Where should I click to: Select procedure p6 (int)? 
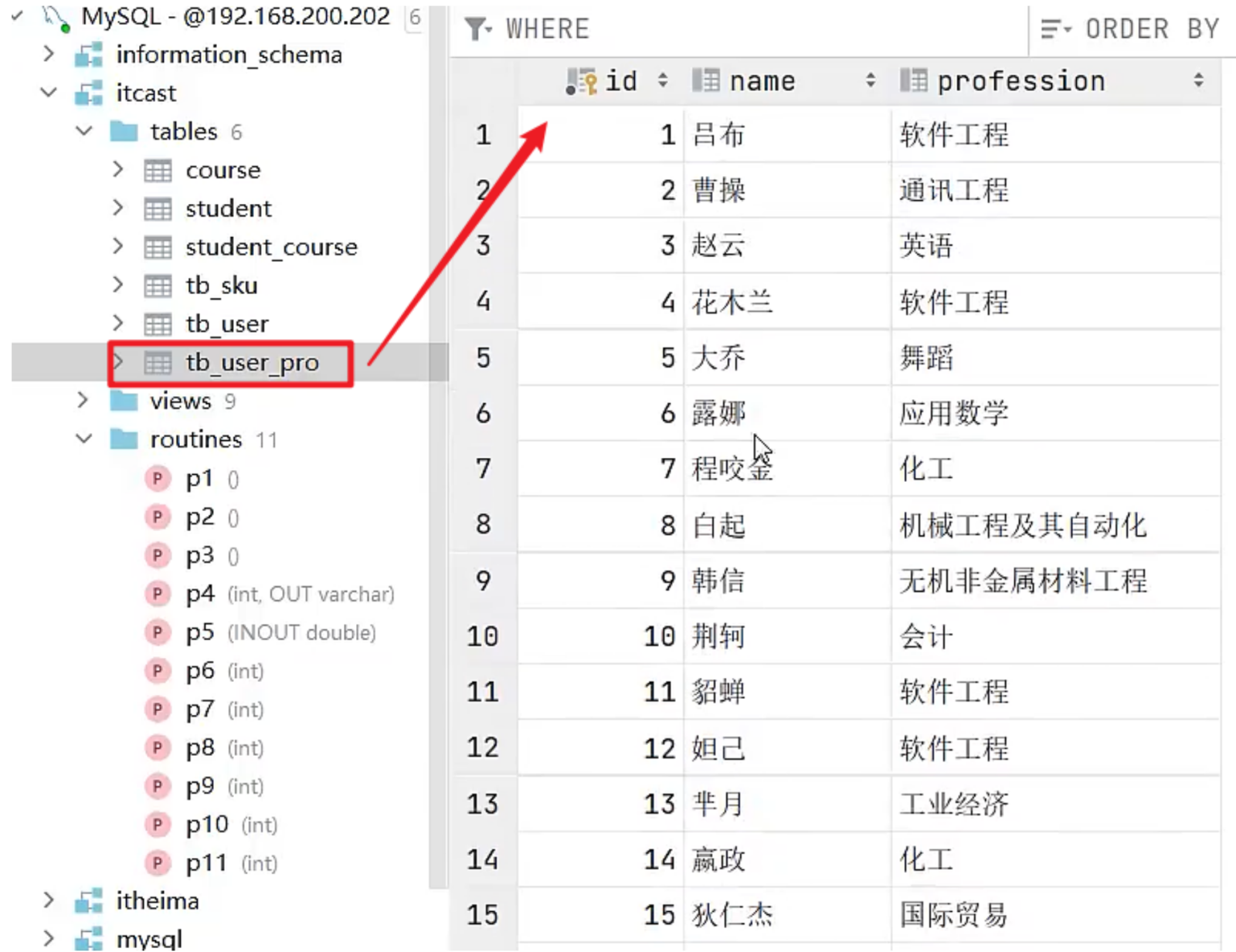tap(225, 671)
